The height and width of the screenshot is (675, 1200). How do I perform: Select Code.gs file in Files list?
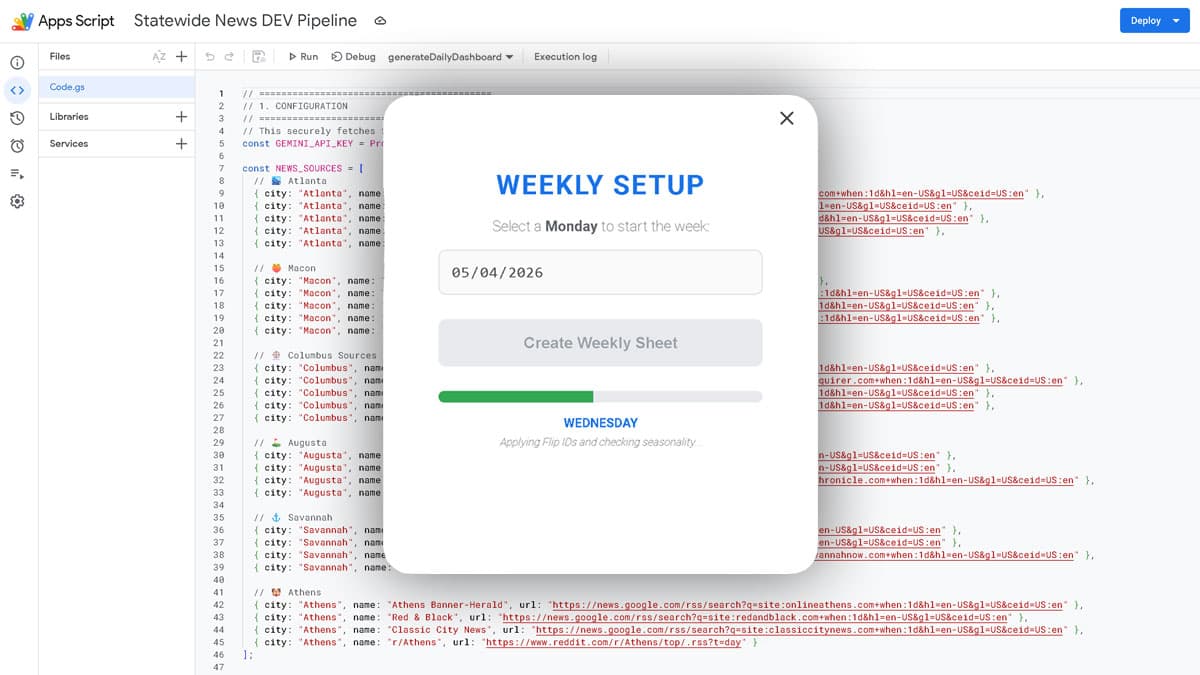coord(116,87)
